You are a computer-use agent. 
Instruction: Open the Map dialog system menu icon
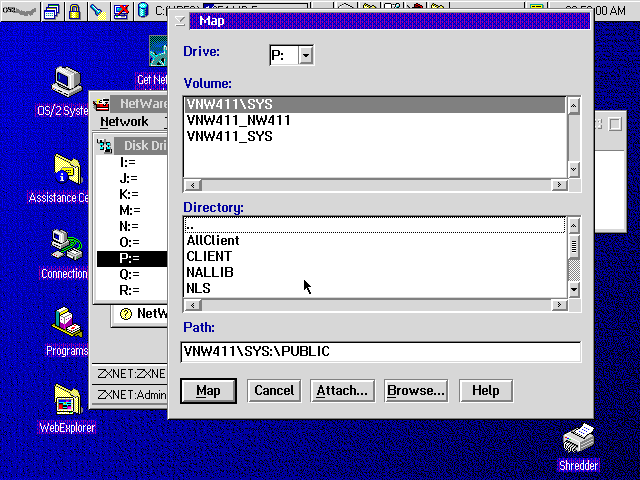tap(180, 21)
